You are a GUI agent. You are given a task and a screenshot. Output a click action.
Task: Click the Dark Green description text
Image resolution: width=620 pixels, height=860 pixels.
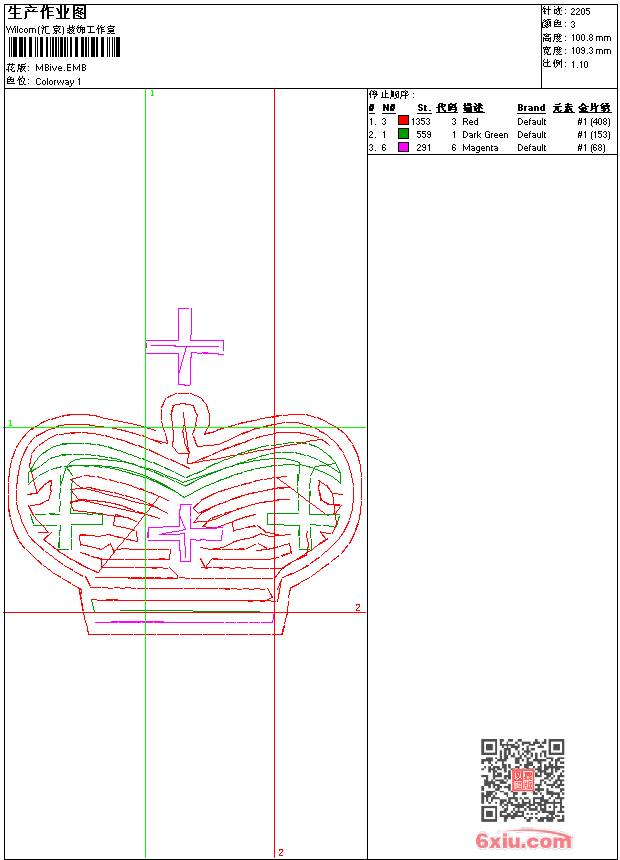485,134
